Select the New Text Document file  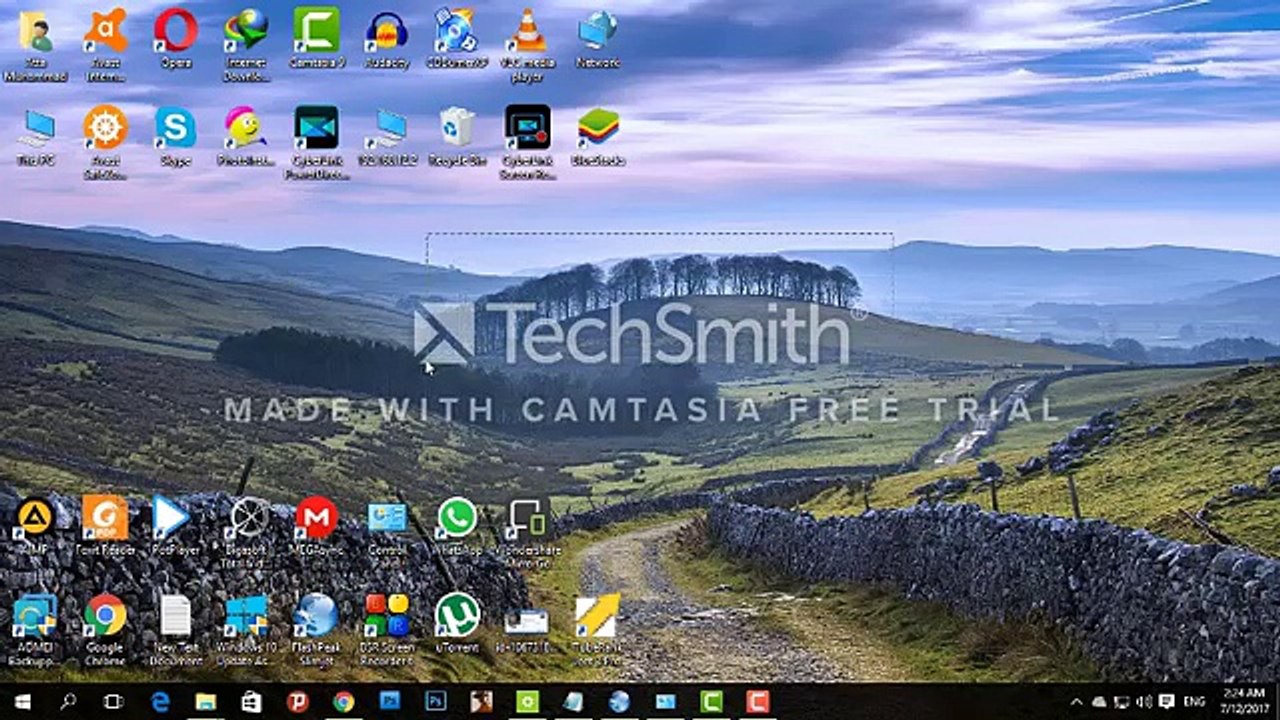coord(175,629)
